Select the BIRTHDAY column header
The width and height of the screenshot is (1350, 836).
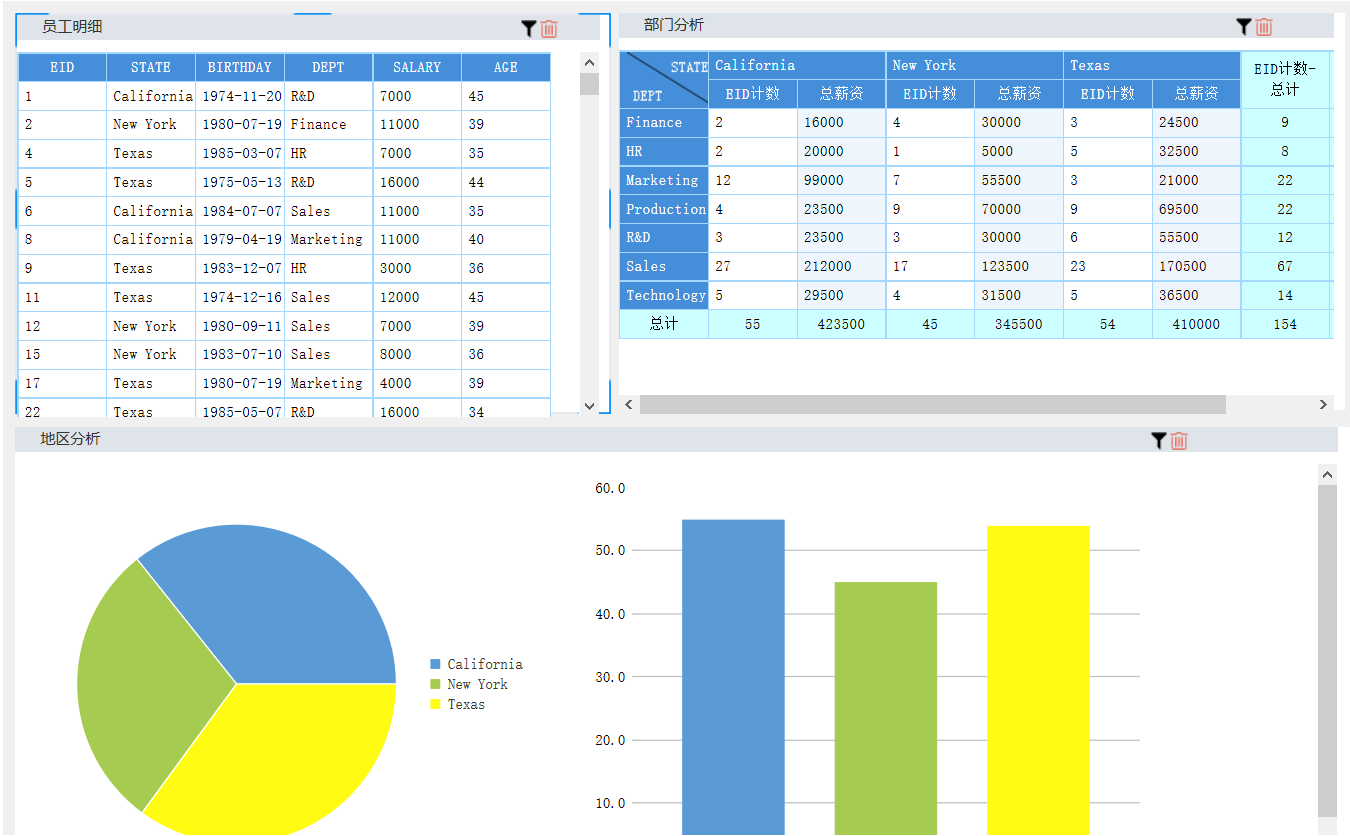click(x=240, y=67)
